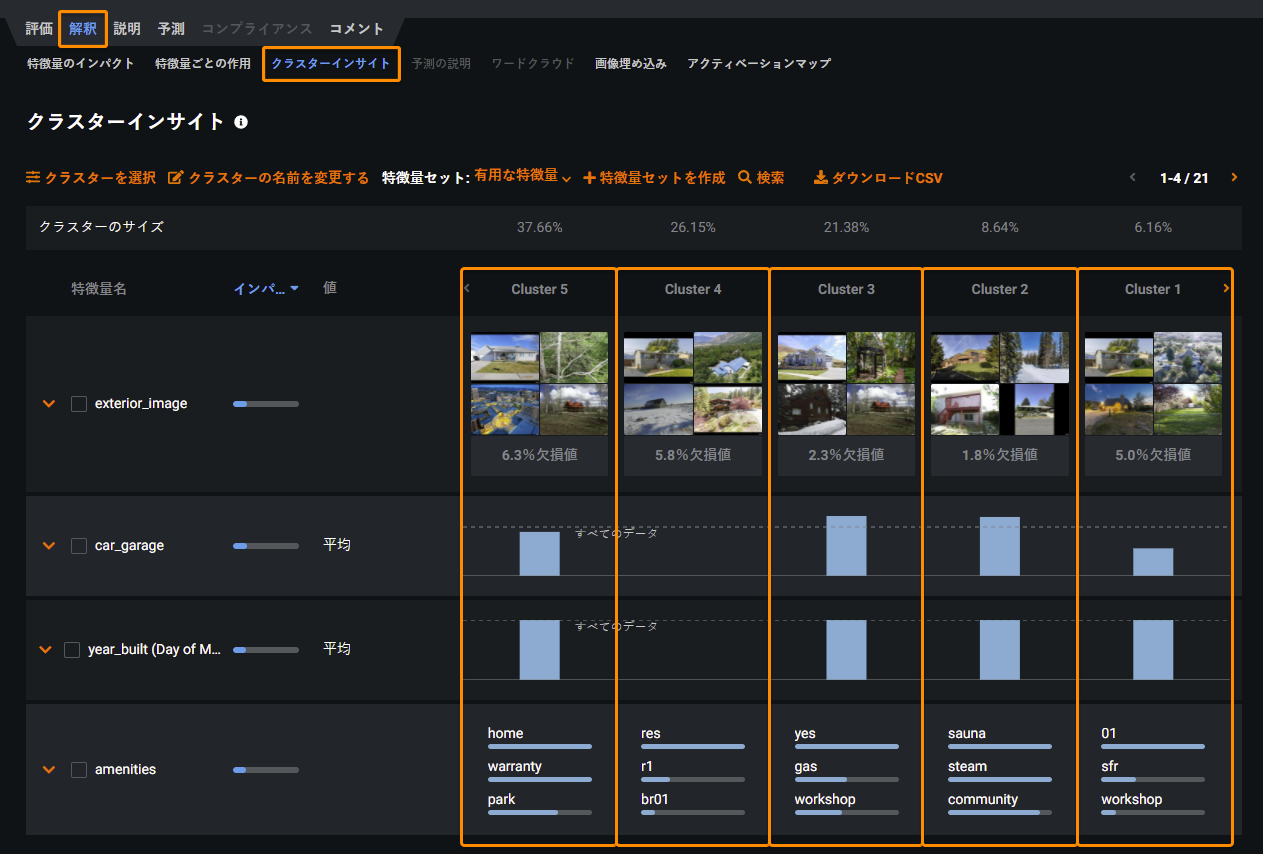Click the Cluster 3 exterior image thumbnails
This screenshot has width=1263, height=854.
coord(846,384)
